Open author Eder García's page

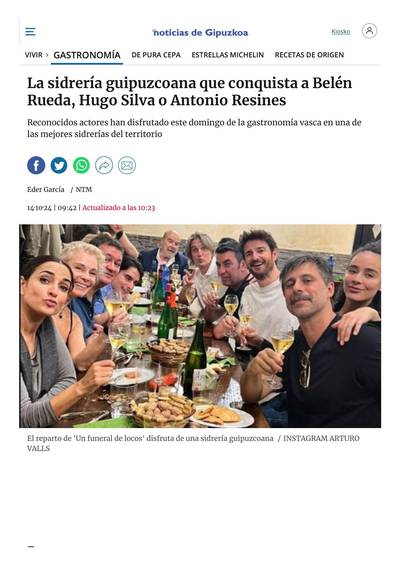[x=46, y=190]
